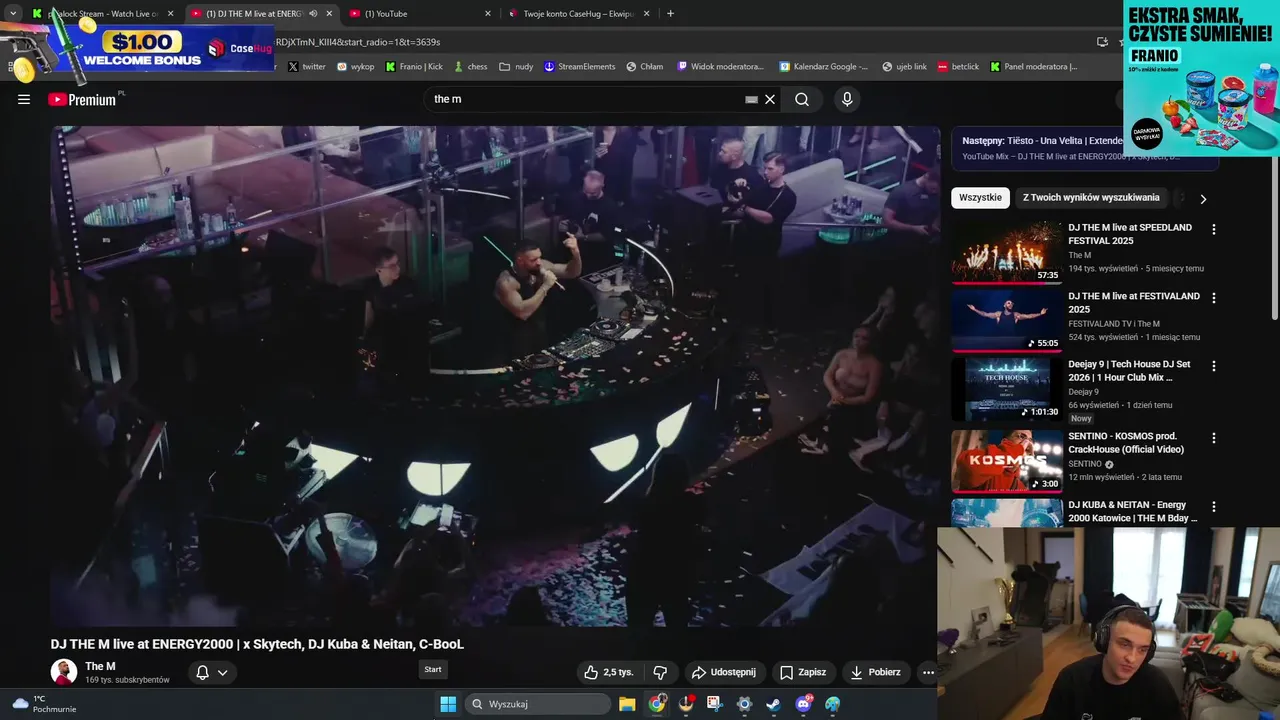Screen dimensions: 1280x720
Task: Open File Explorer from the taskbar
Action: coord(627,704)
